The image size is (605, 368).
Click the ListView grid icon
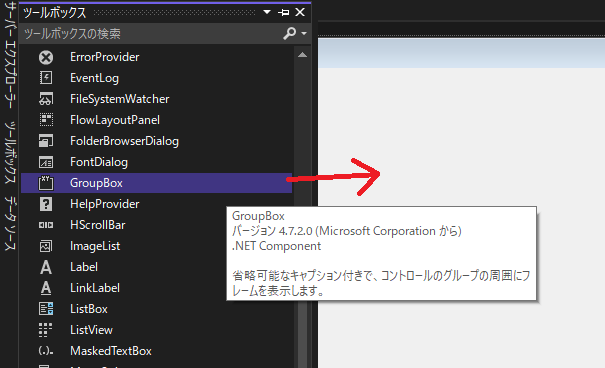[x=46, y=330]
